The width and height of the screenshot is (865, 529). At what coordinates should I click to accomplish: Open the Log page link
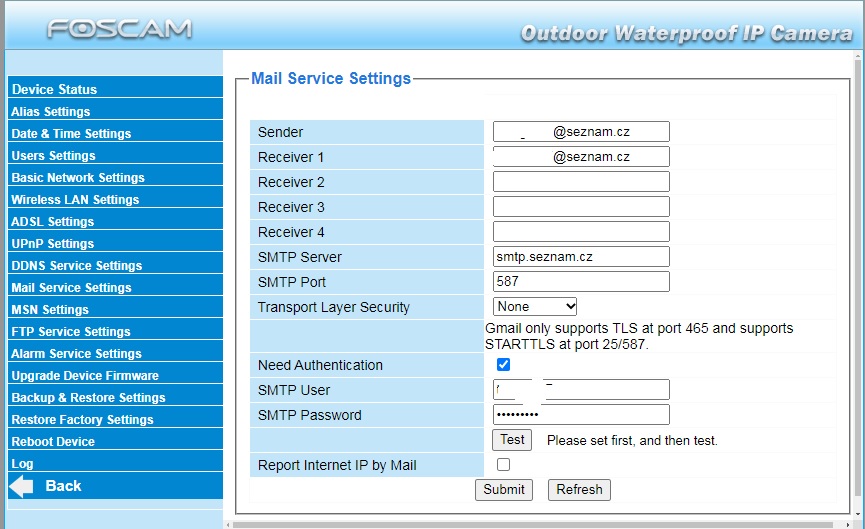22,464
